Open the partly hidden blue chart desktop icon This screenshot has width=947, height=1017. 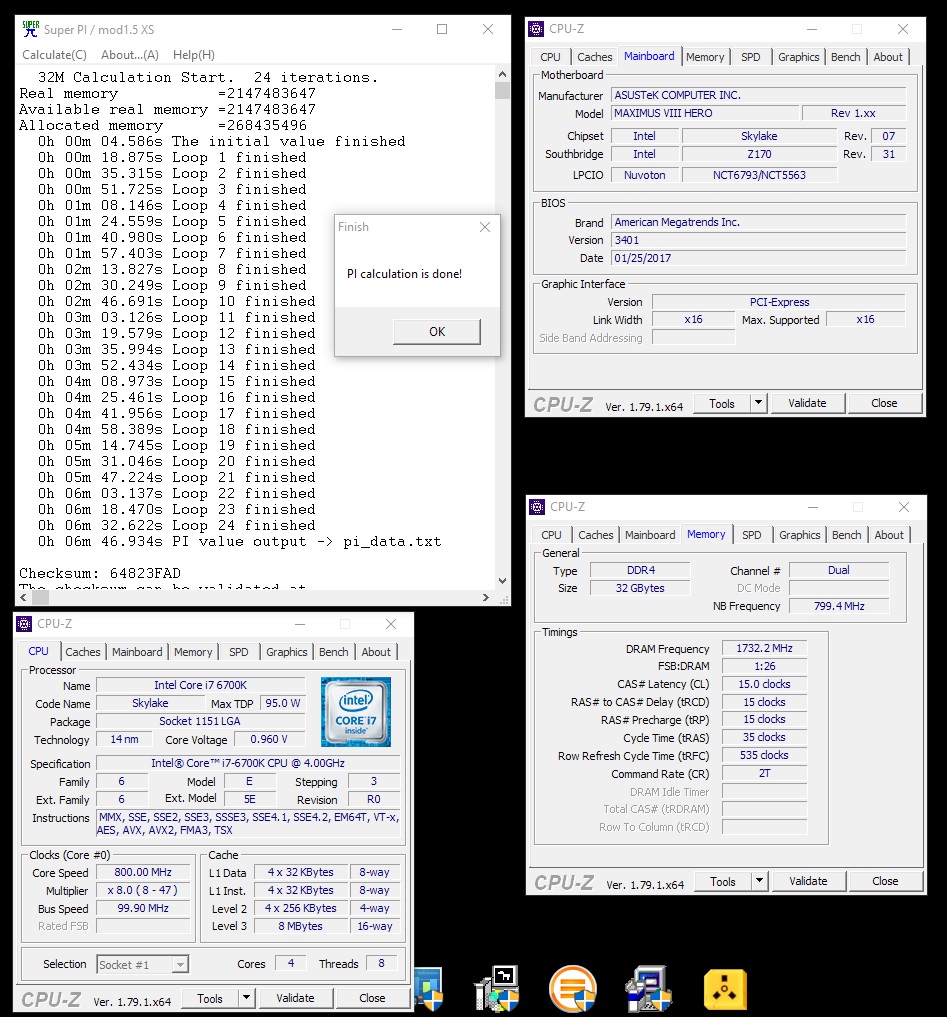click(x=429, y=989)
